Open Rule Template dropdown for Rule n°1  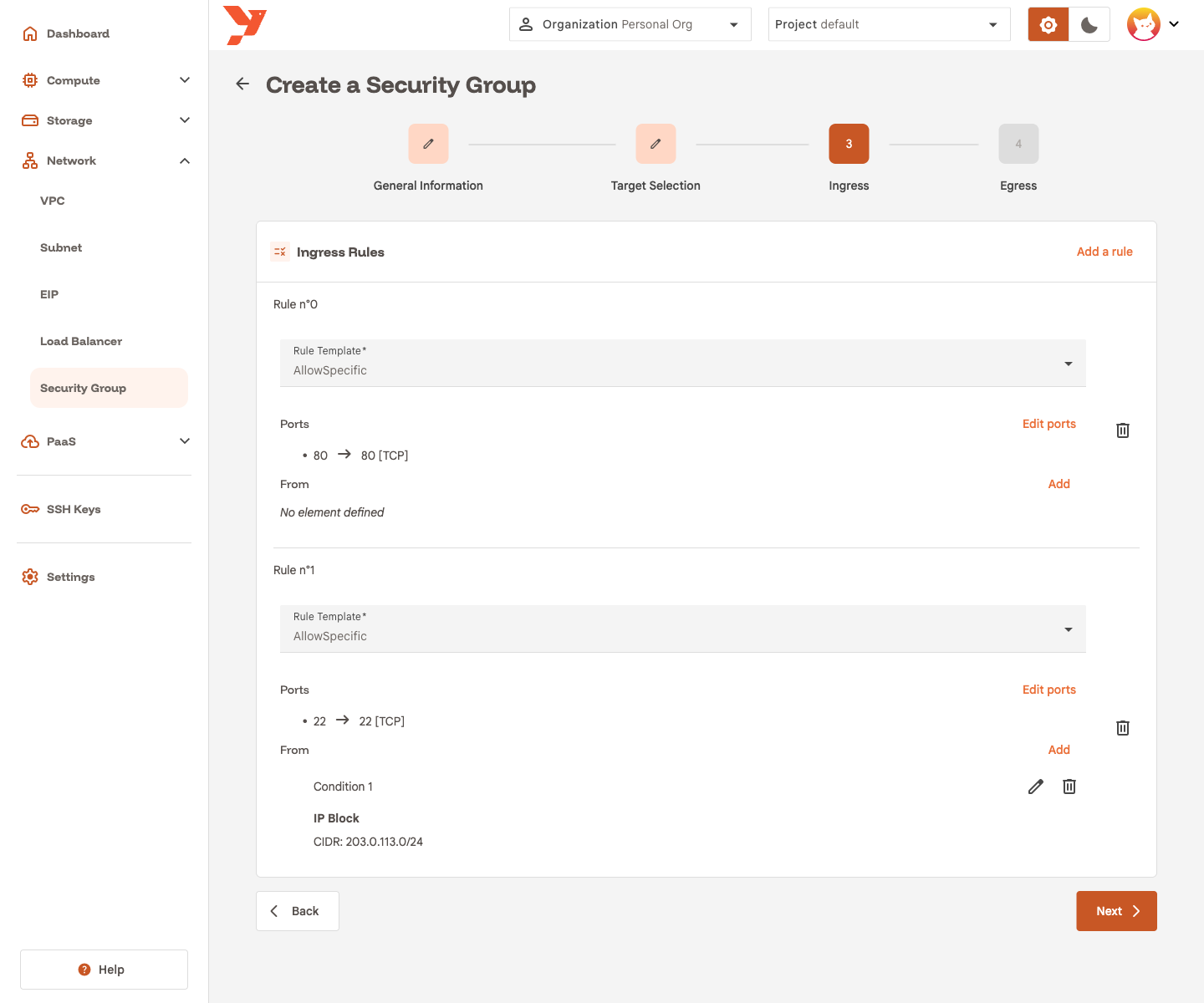[x=683, y=629]
